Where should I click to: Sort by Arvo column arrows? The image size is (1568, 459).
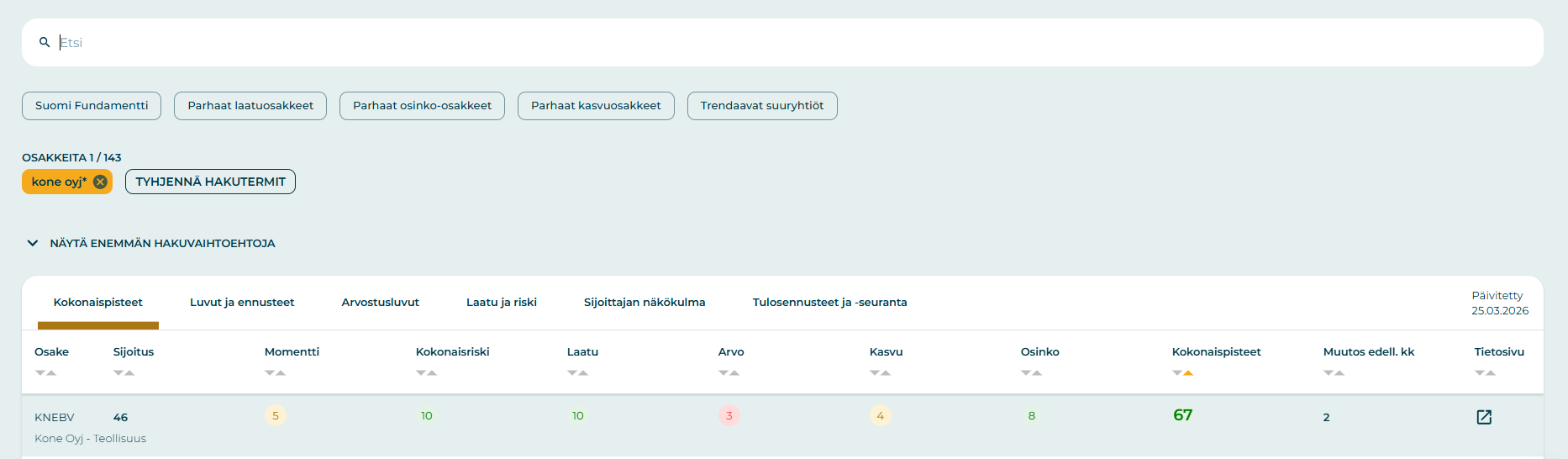[x=729, y=372]
